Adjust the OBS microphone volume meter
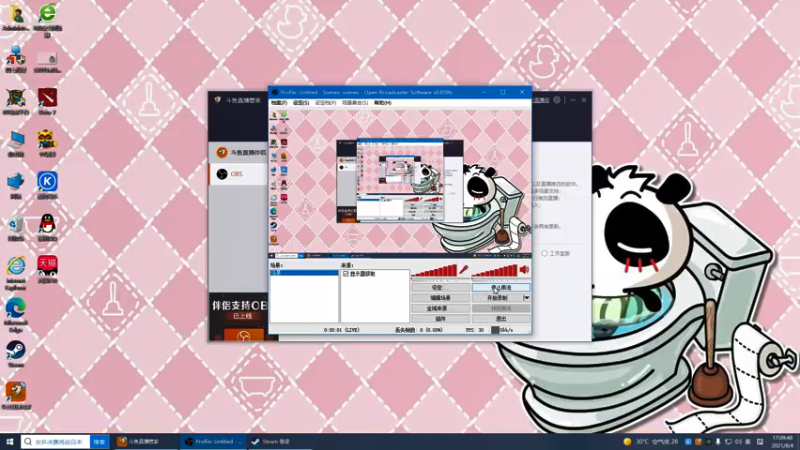 [x=434, y=270]
